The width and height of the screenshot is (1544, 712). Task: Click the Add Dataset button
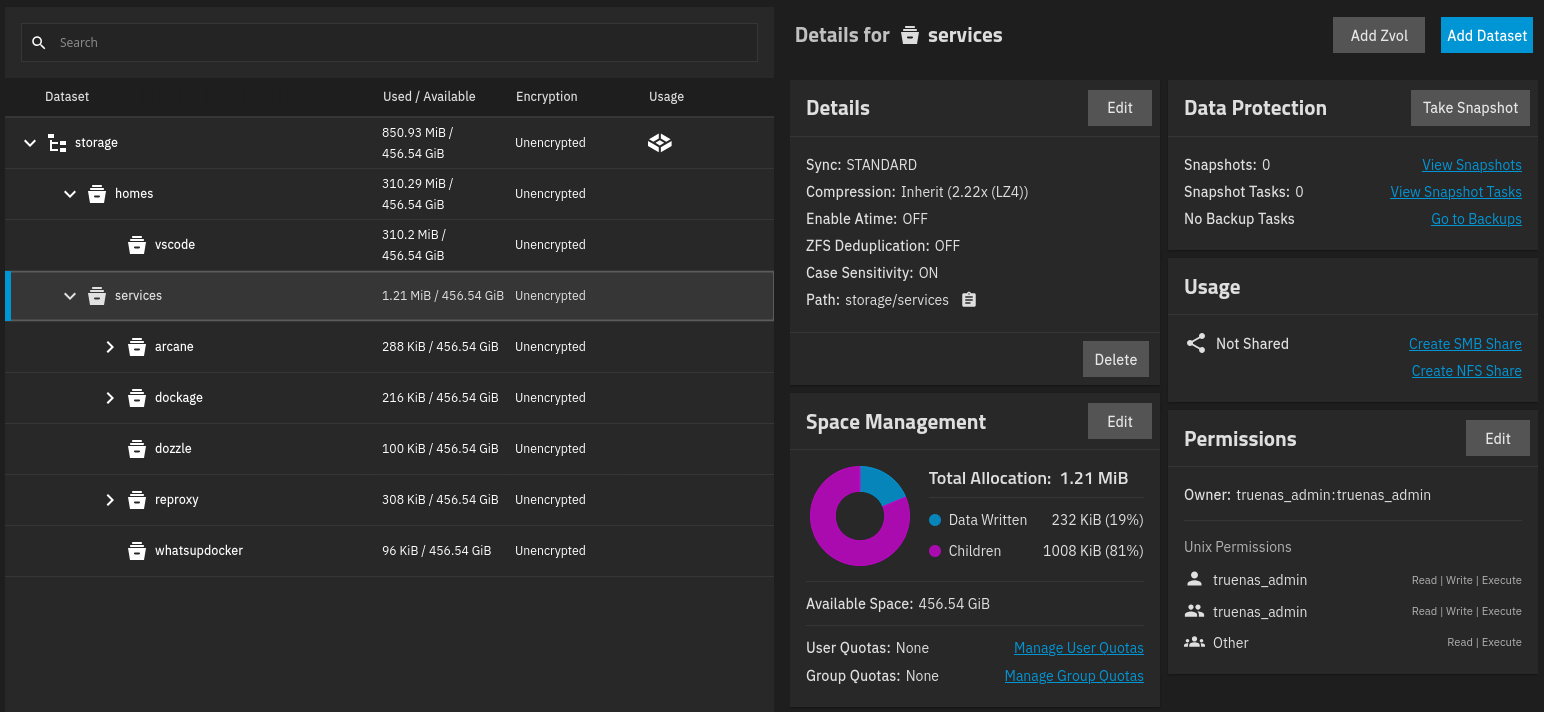pos(1486,36)
